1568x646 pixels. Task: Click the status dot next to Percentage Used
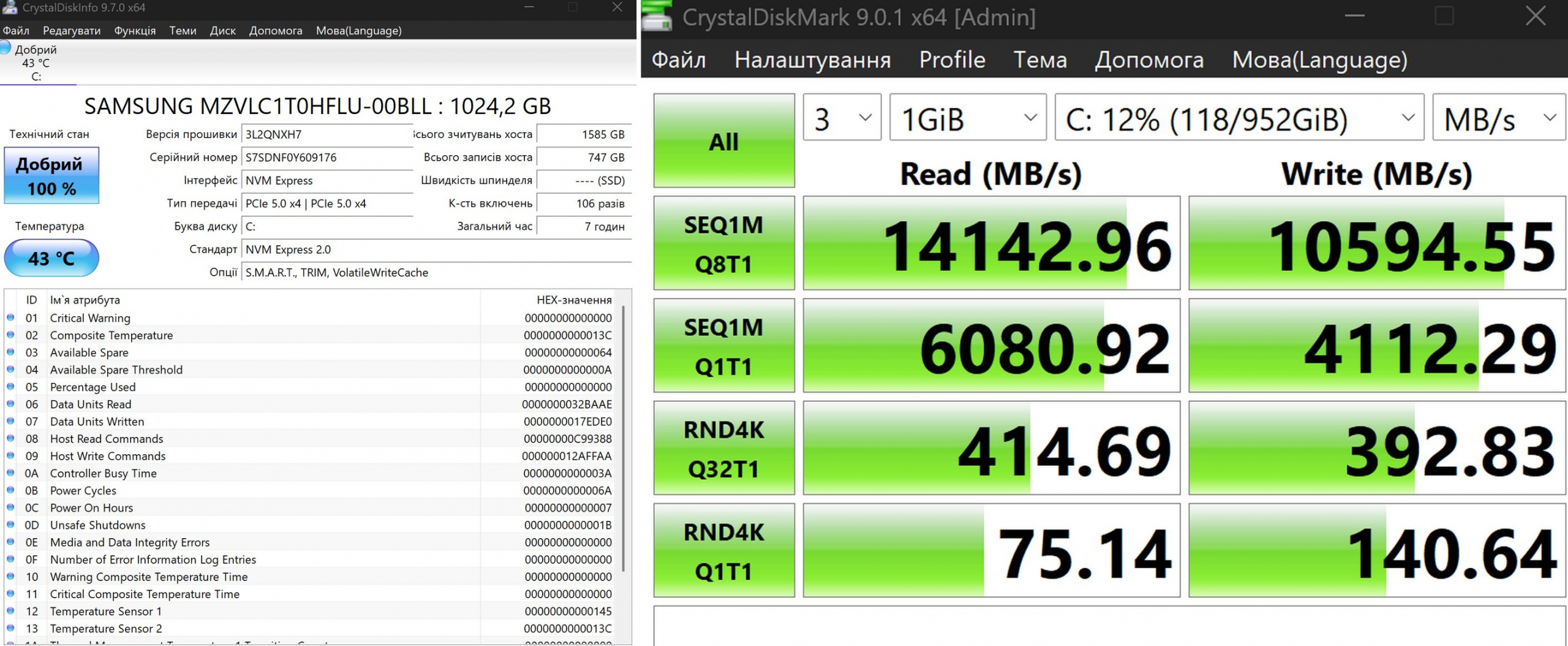coord(10,387)
